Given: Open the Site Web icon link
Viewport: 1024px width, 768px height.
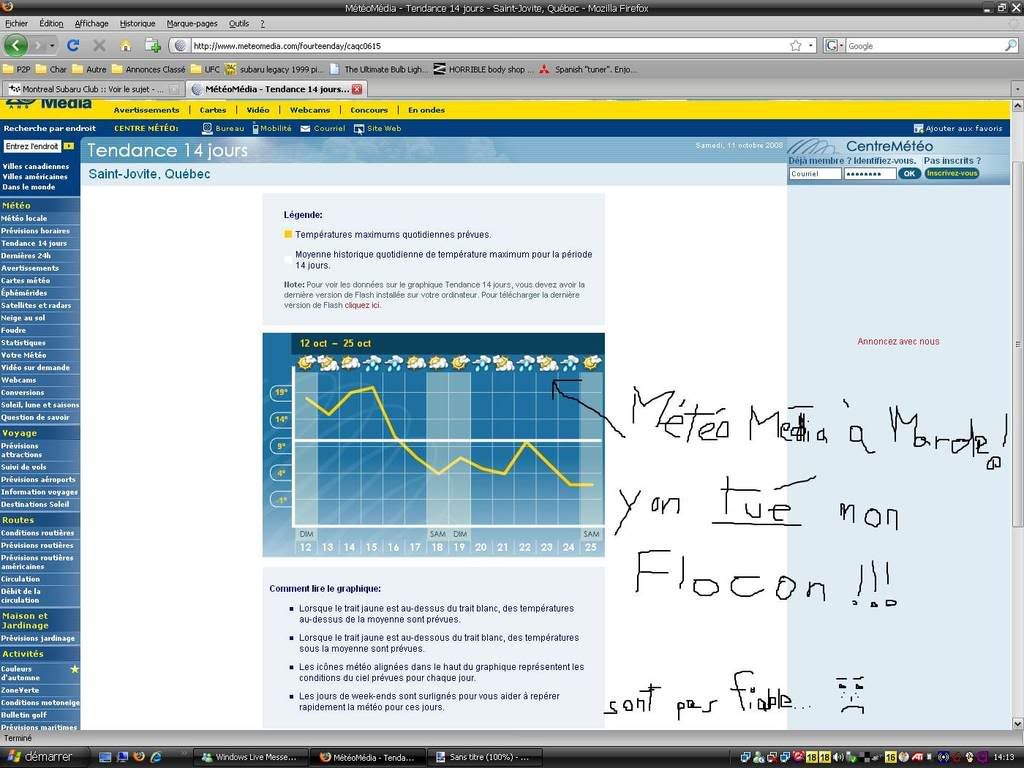Looking at the screenshot, I should 359,129.
